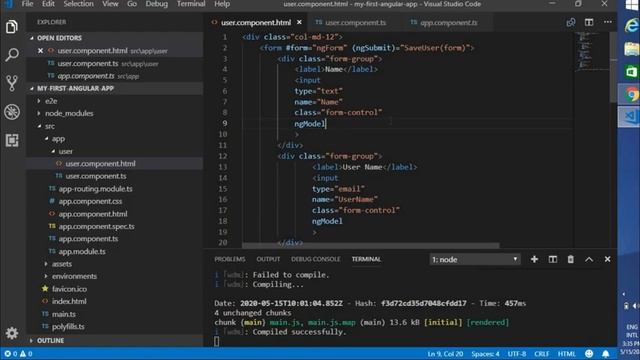This screenshot has width=640, height=360.
Task: Switch to the Debug Console tab
Action: 316,259
